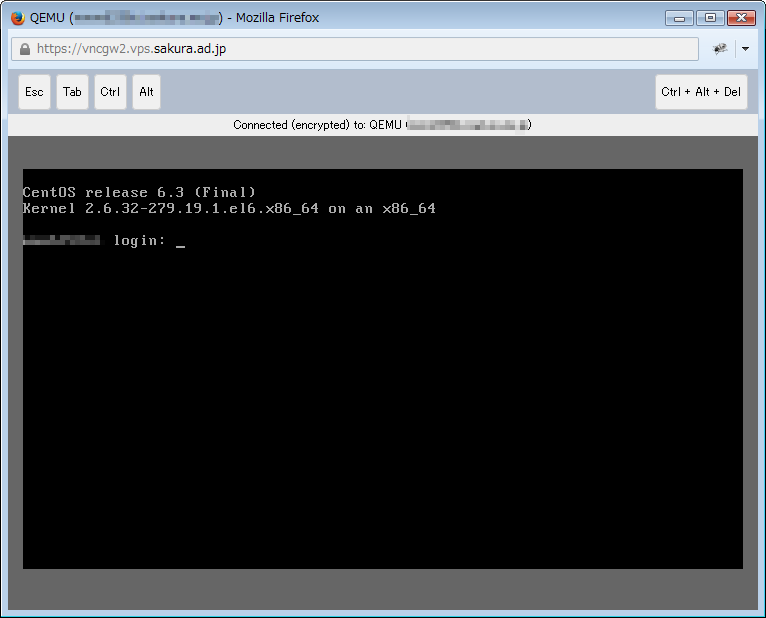
Task: Click the padlock icon in address bar
Action: coord(25,49)
